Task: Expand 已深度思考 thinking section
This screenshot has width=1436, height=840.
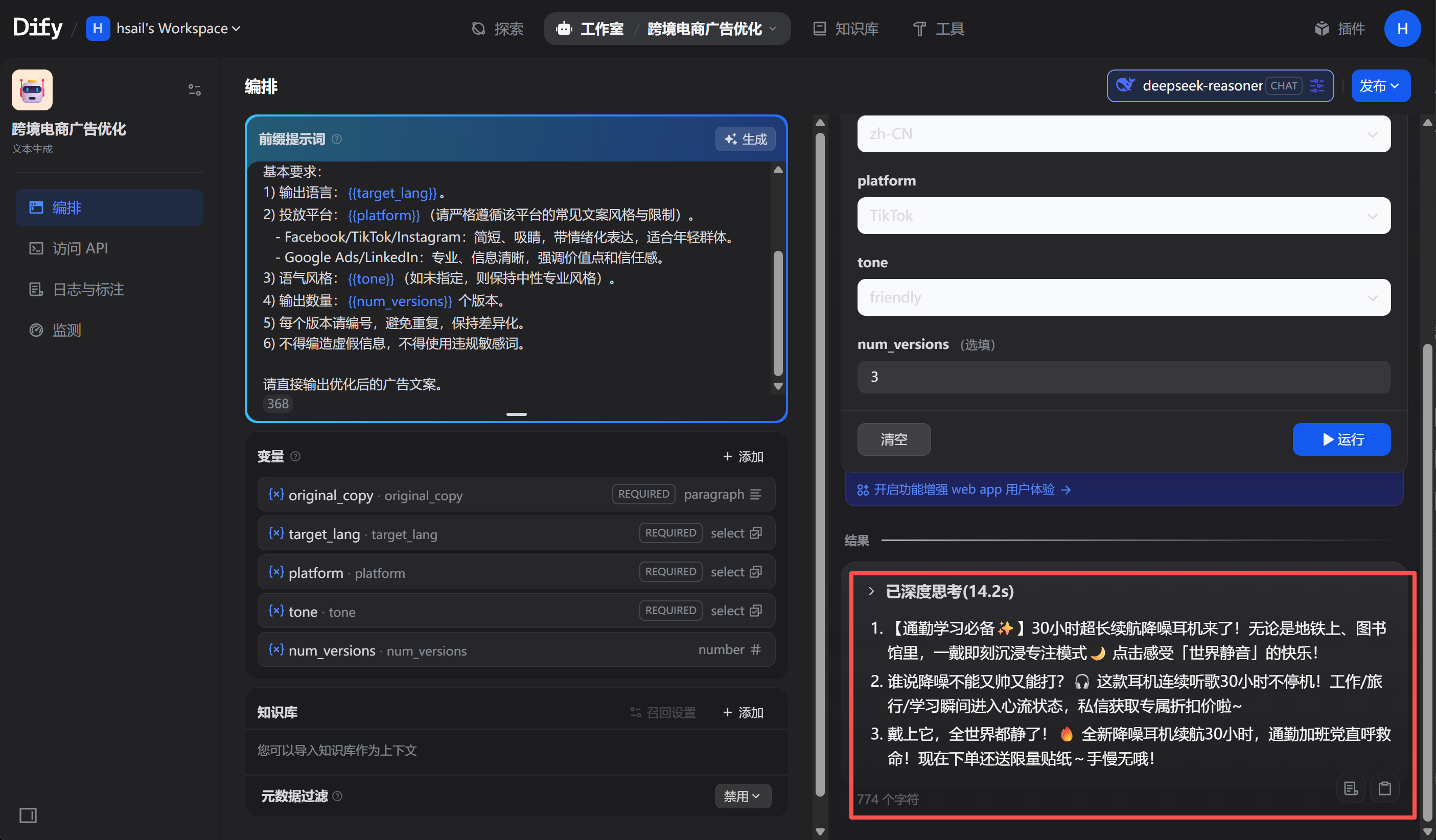Action: tap(941, 592)
